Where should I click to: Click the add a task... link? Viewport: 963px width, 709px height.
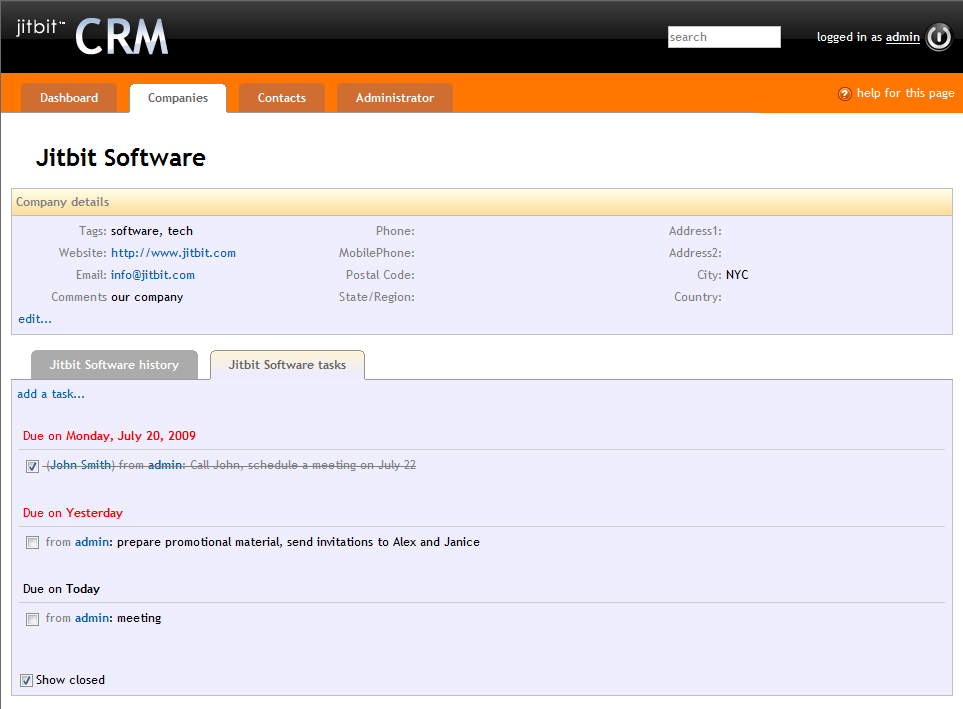[51, 394]
